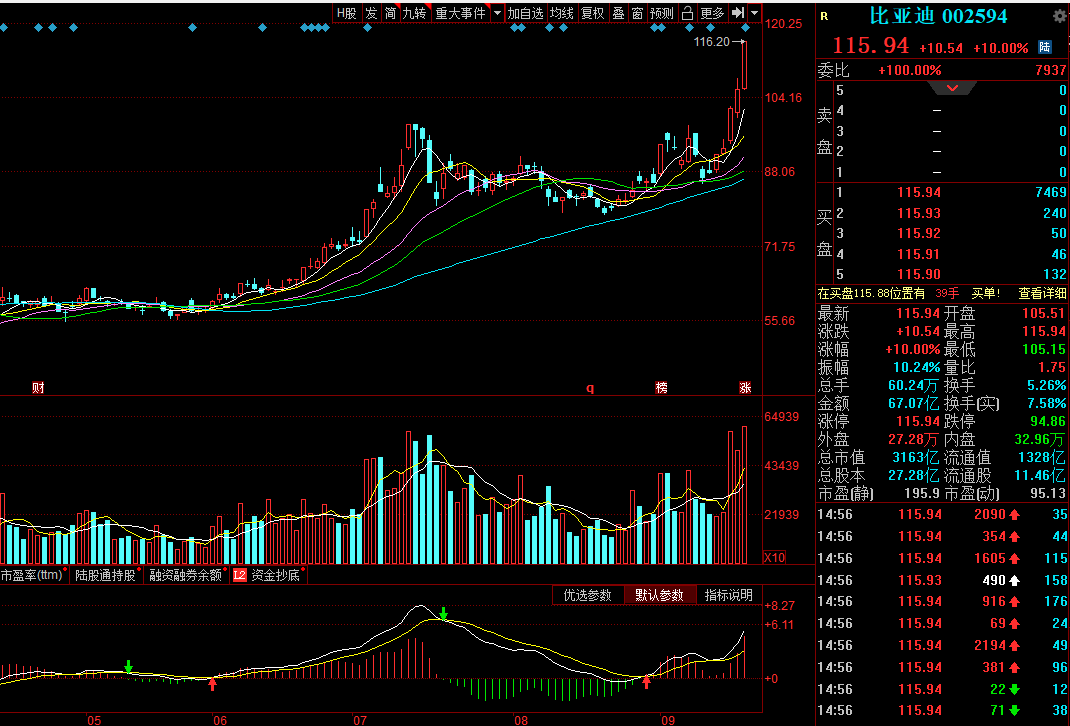Open the 更多 more options menu
The width and height of the screenshot is (1070, 726).
(x=712, y=13)
